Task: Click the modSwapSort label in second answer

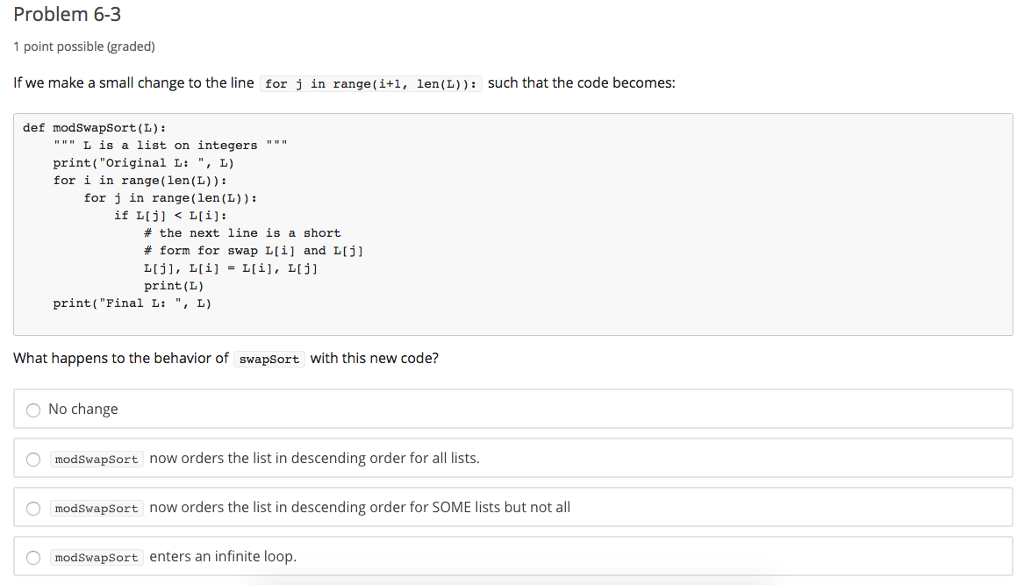Action: coord(96,459)
